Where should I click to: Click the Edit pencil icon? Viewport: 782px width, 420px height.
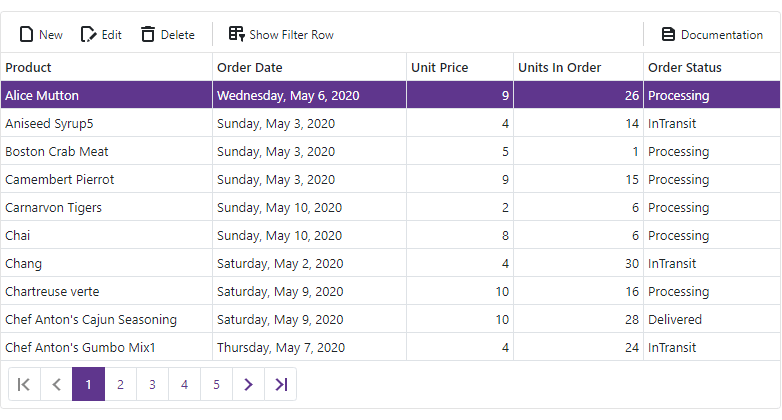[89, 34]
